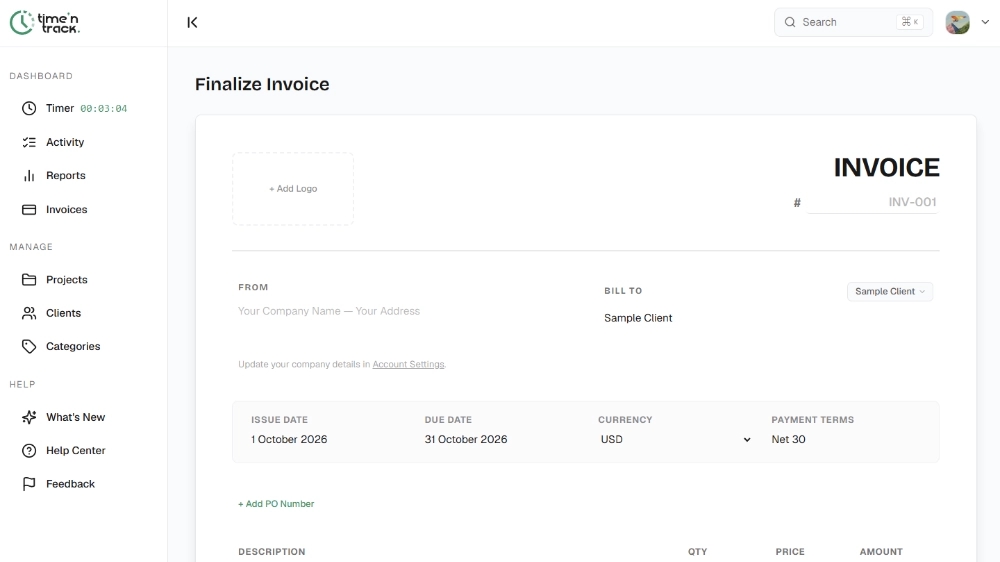Click the Projects folder icon
Screen dimensions: 1000x562
click(x=29, y=279)
